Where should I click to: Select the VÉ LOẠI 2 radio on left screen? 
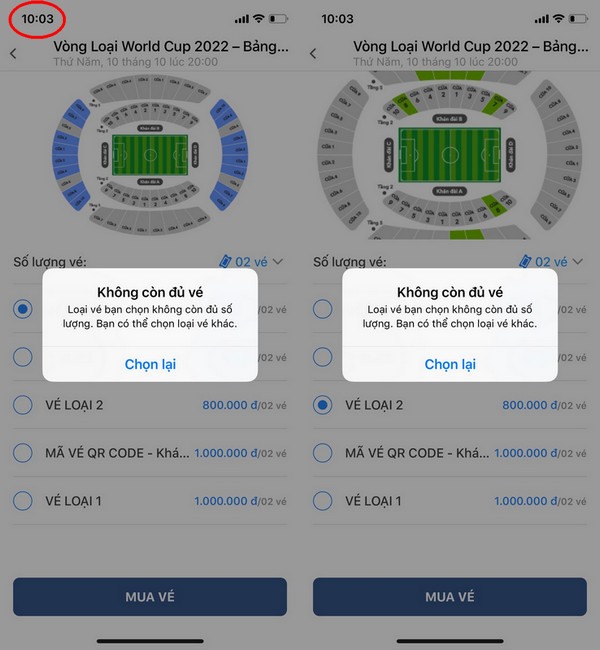coord(23,405)
